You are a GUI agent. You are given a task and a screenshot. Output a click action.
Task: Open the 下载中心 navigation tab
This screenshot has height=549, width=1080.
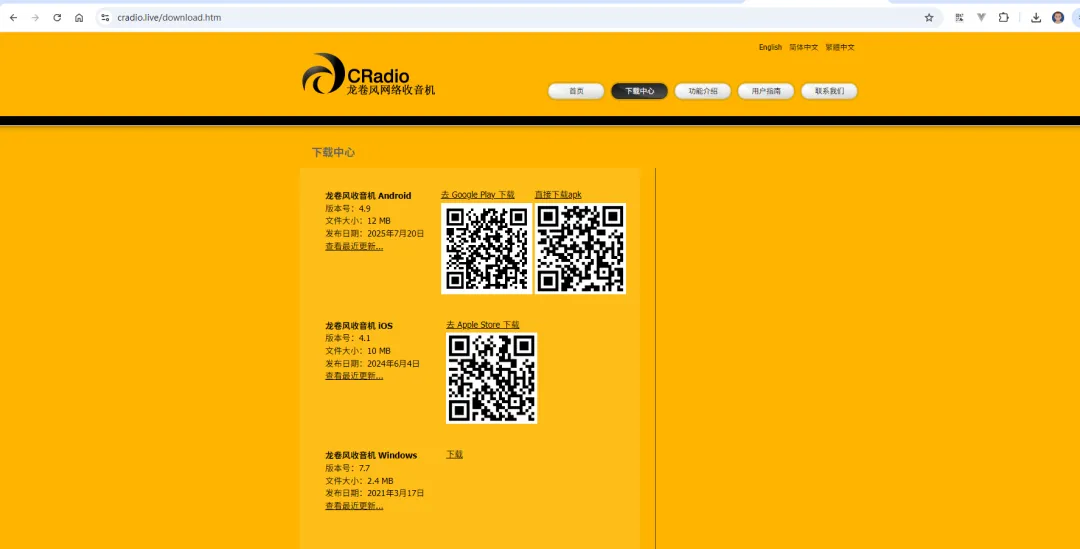[x=639, y=91]
